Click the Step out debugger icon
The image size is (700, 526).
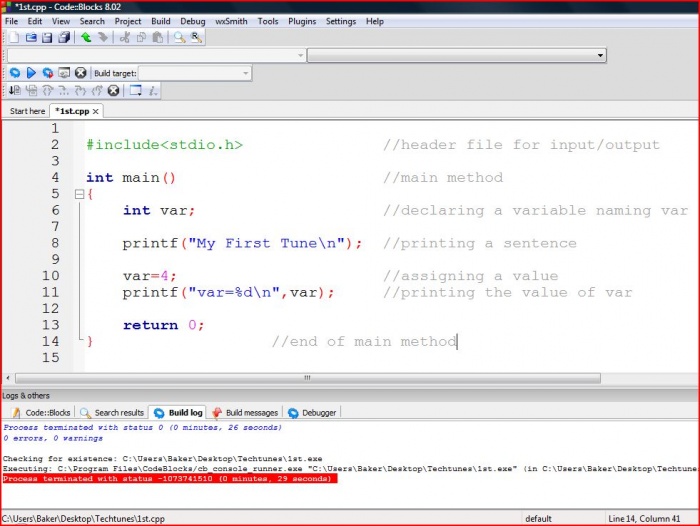[x=97, y=91]
